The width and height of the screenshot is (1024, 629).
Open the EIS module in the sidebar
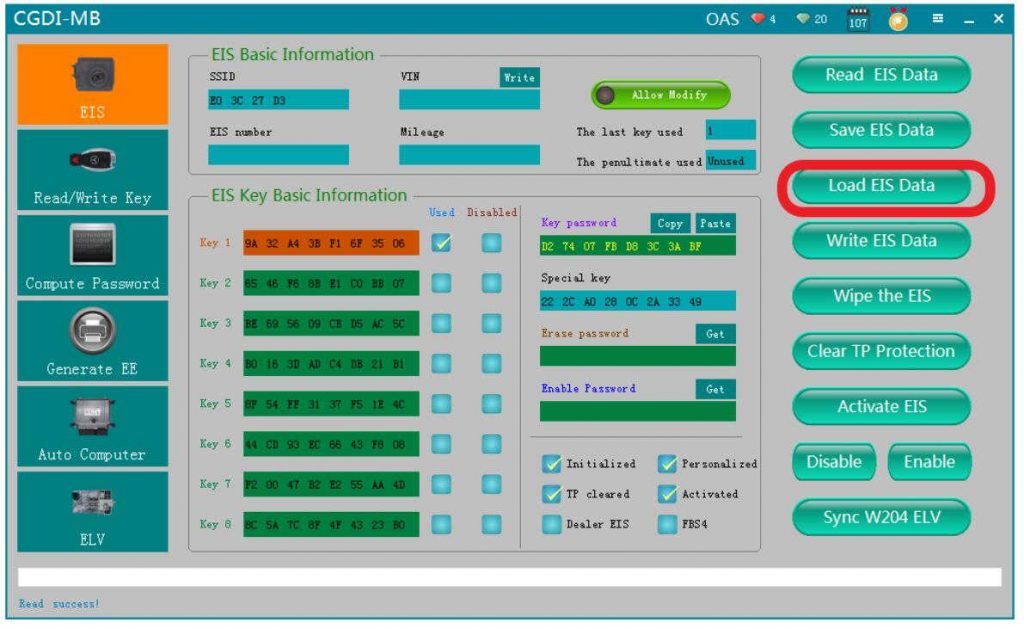click(x=92, y=84)
